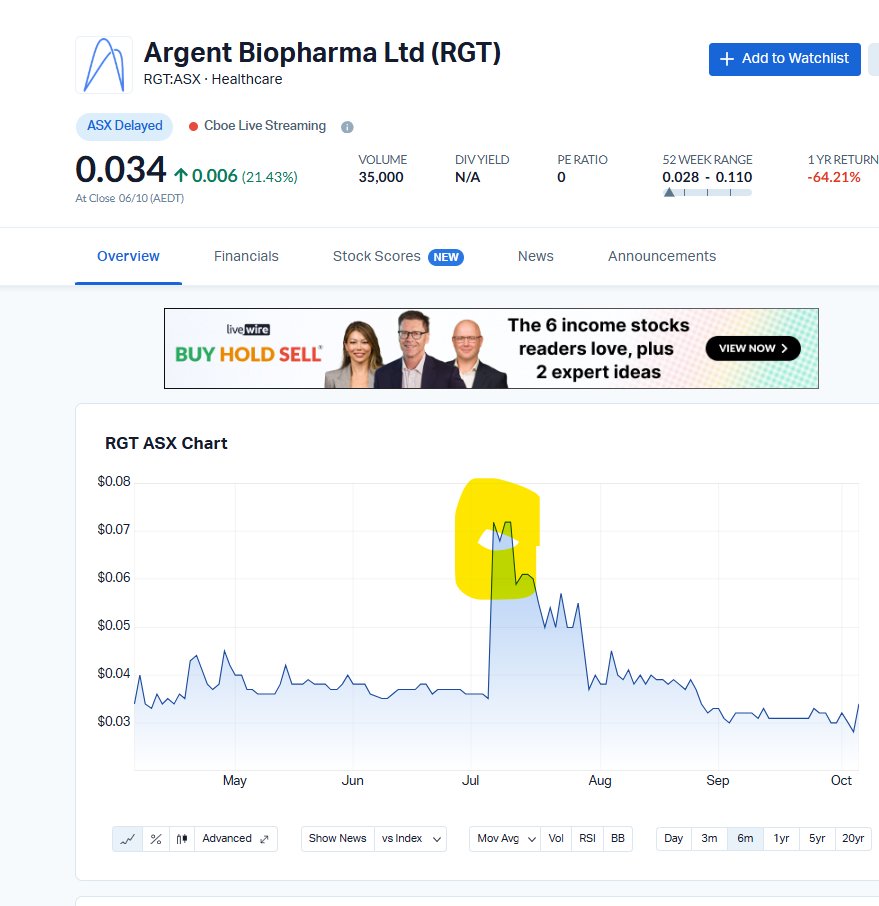This screenshot has height=906, width=879.
Task: Select the 20yr chart range
Action: [853, 838]
